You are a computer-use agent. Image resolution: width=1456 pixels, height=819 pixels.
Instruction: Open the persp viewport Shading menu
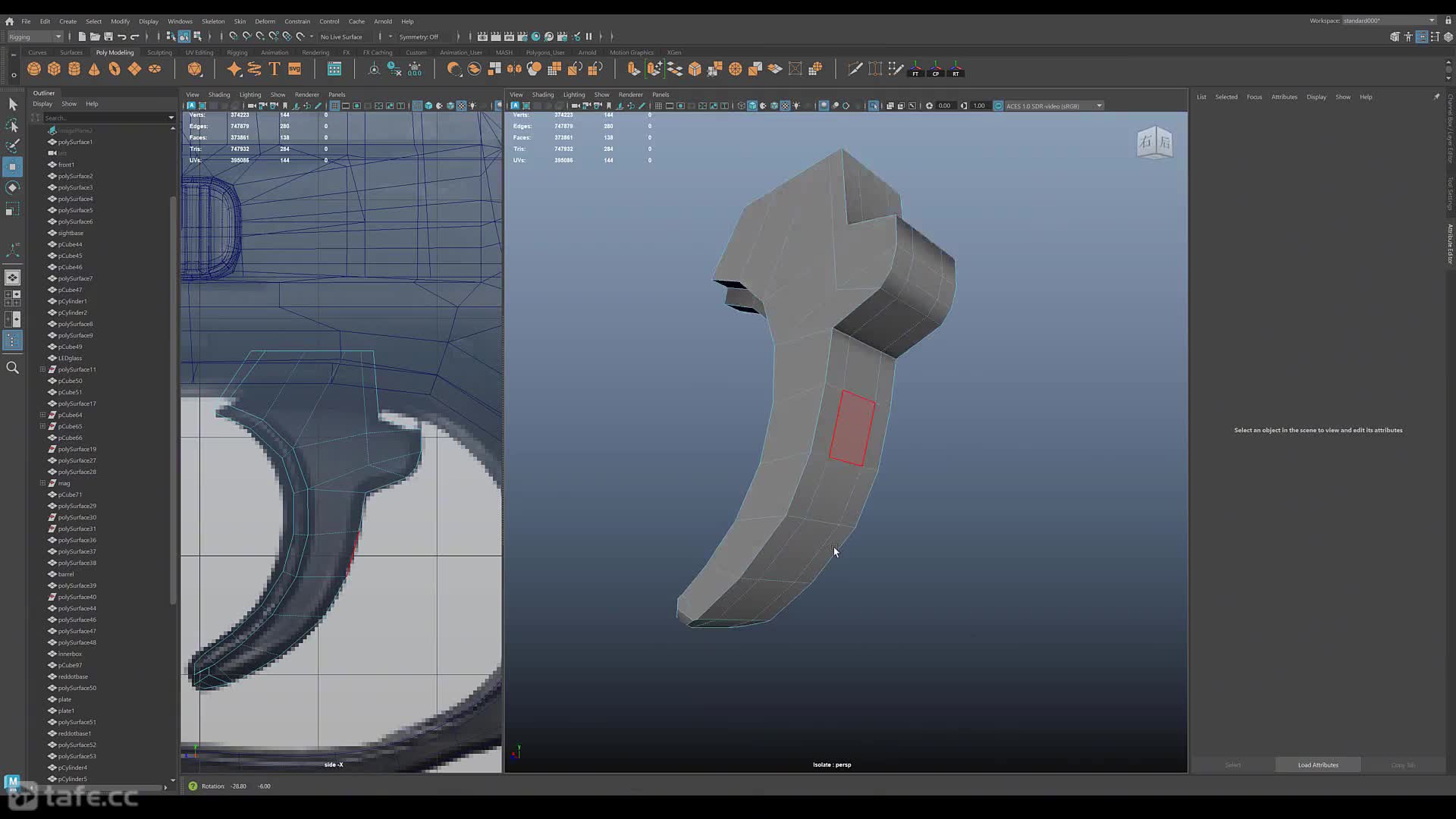pyautogui.click(x=542, y=95)
